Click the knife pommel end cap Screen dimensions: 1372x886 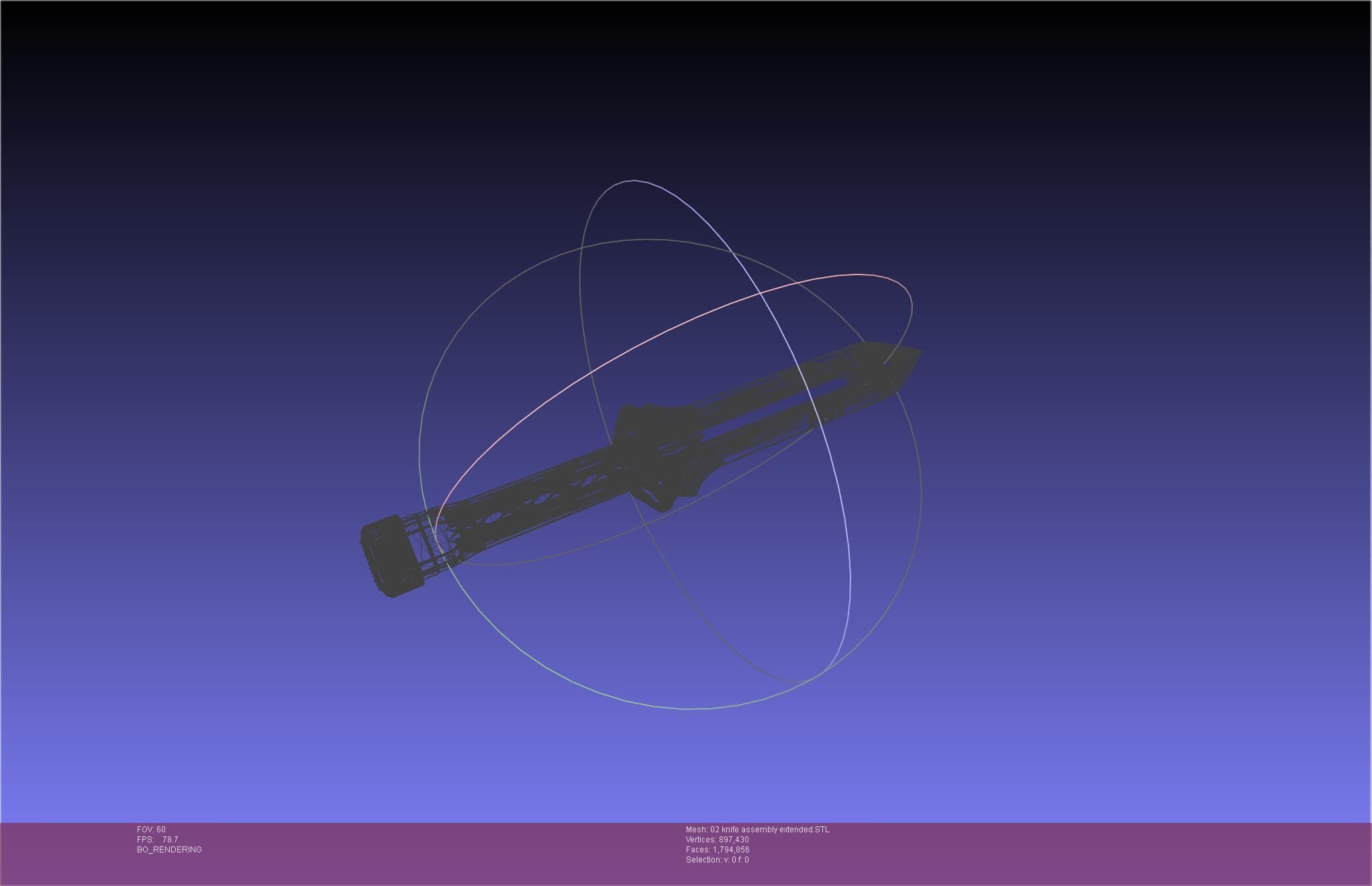pyautogui.click(x=391, y=556)
